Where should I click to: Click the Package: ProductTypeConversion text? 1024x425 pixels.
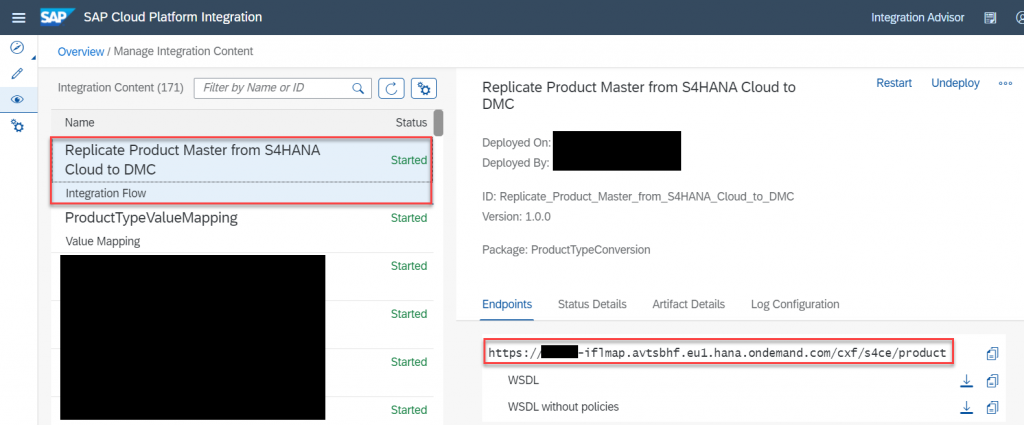pos(566,250)
